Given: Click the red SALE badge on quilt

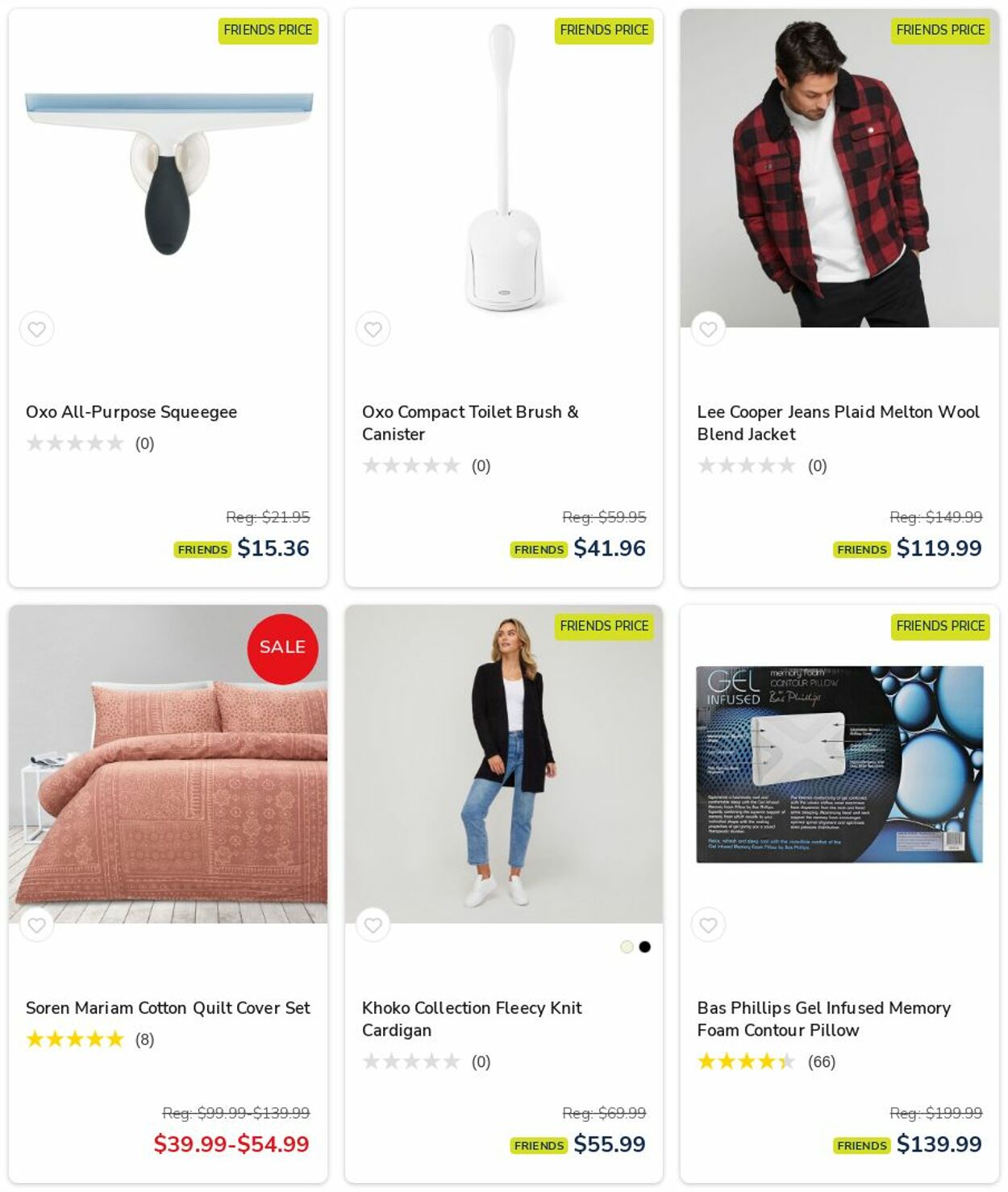Looking at the screenshot, I should click(282, 648).
